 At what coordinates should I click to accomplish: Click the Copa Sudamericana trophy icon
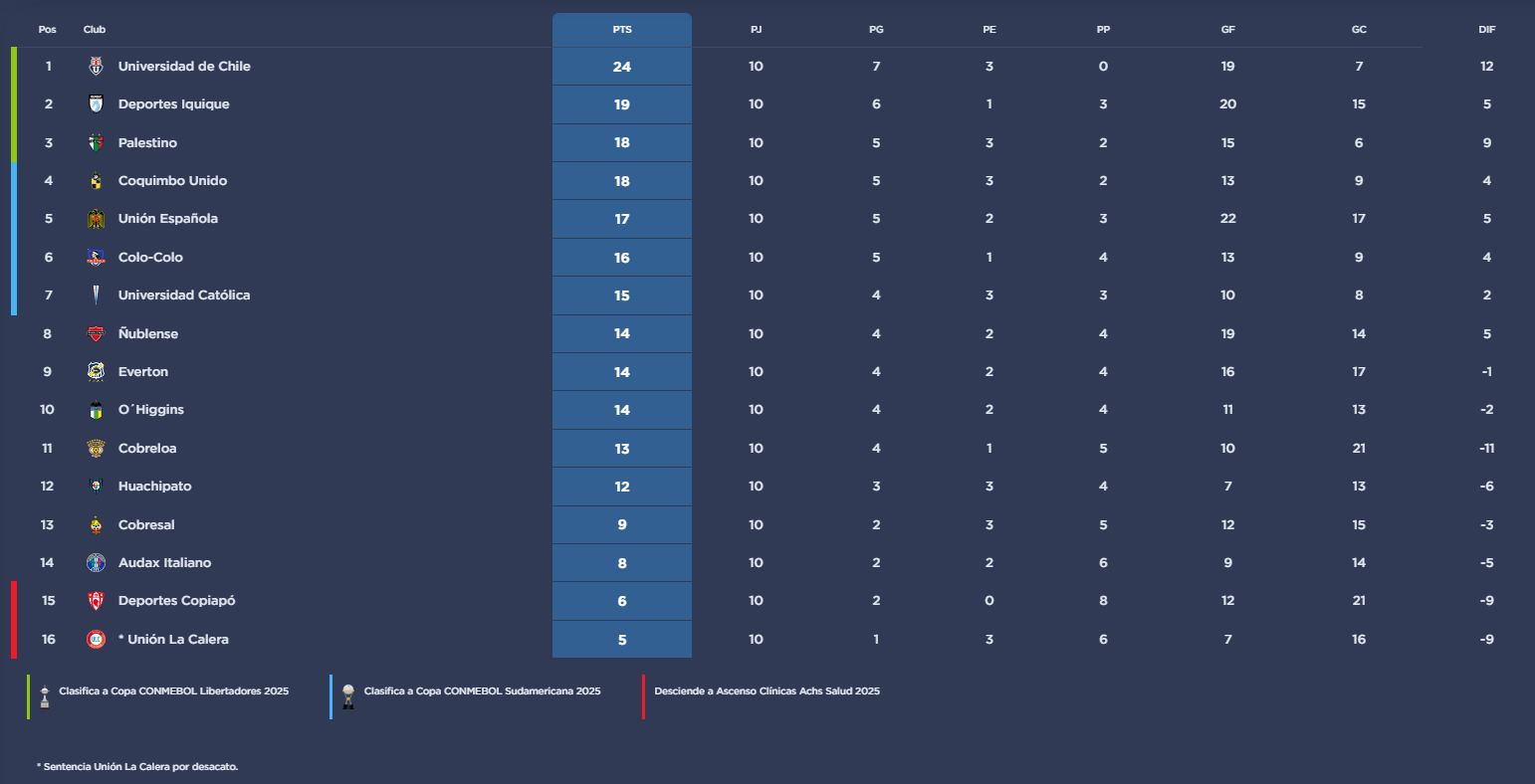348,695
